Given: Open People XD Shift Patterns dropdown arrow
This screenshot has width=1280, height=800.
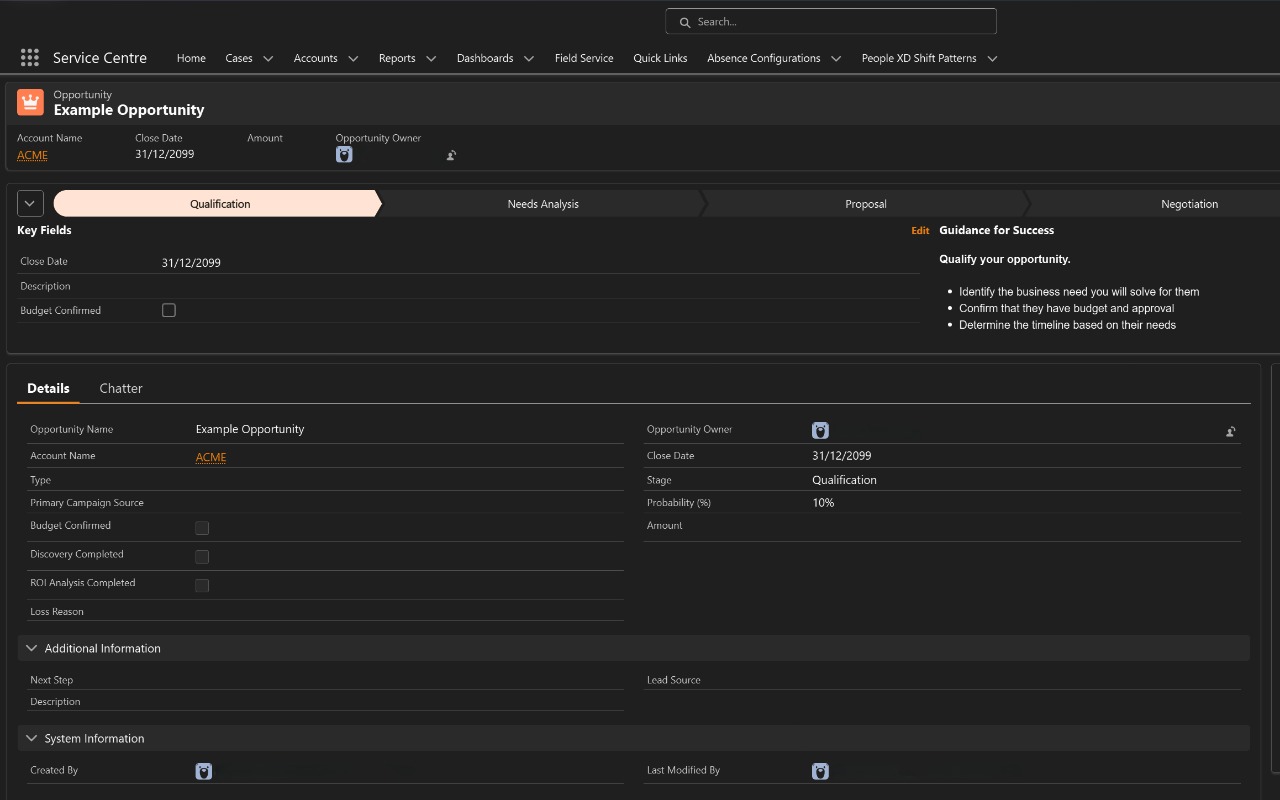Looking at the screenshot, I should 992,58.
